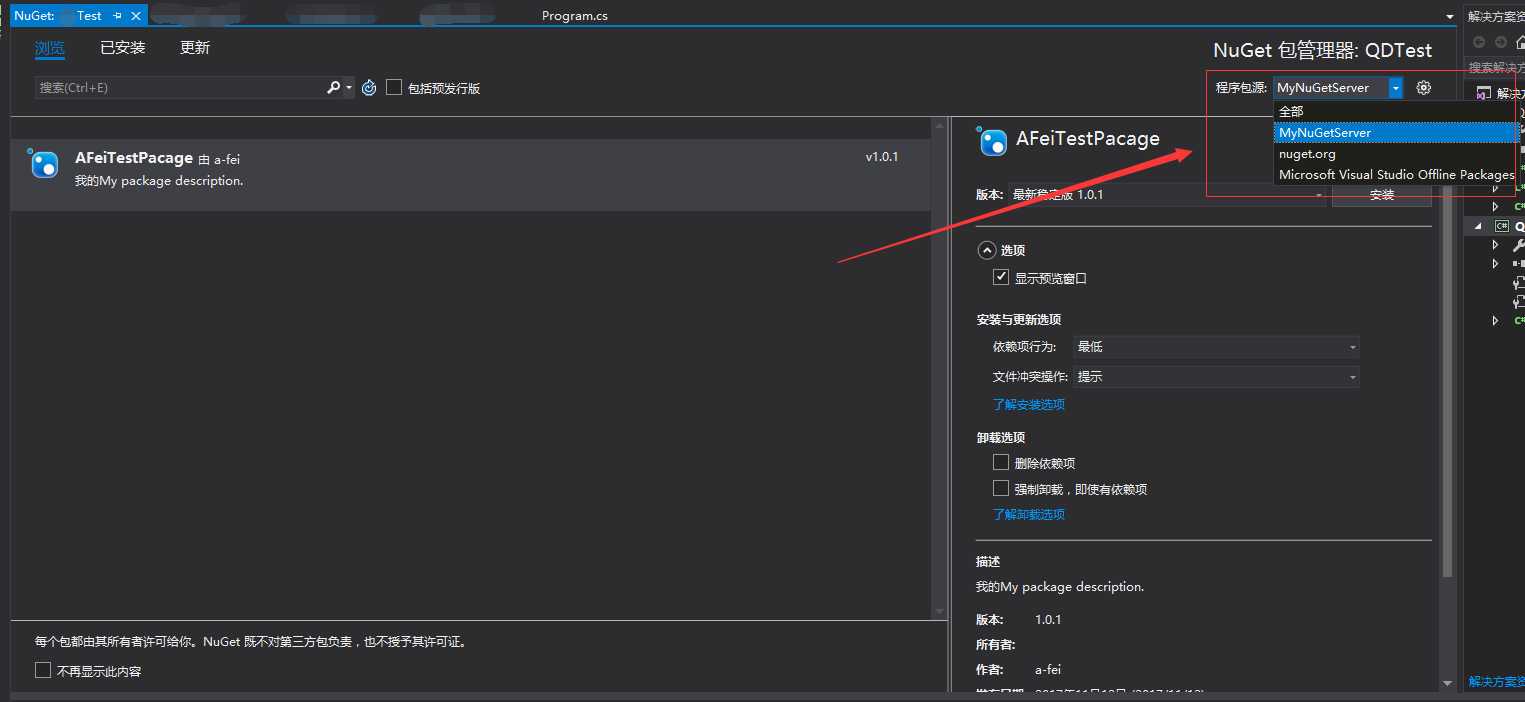
Task: Choose MyNuGetServer in the source list
Action: pos(1396,132)
